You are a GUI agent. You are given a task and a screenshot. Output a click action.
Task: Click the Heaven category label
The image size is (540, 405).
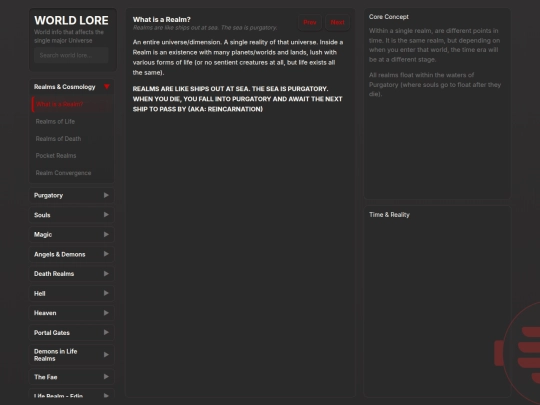click(45, 313)
